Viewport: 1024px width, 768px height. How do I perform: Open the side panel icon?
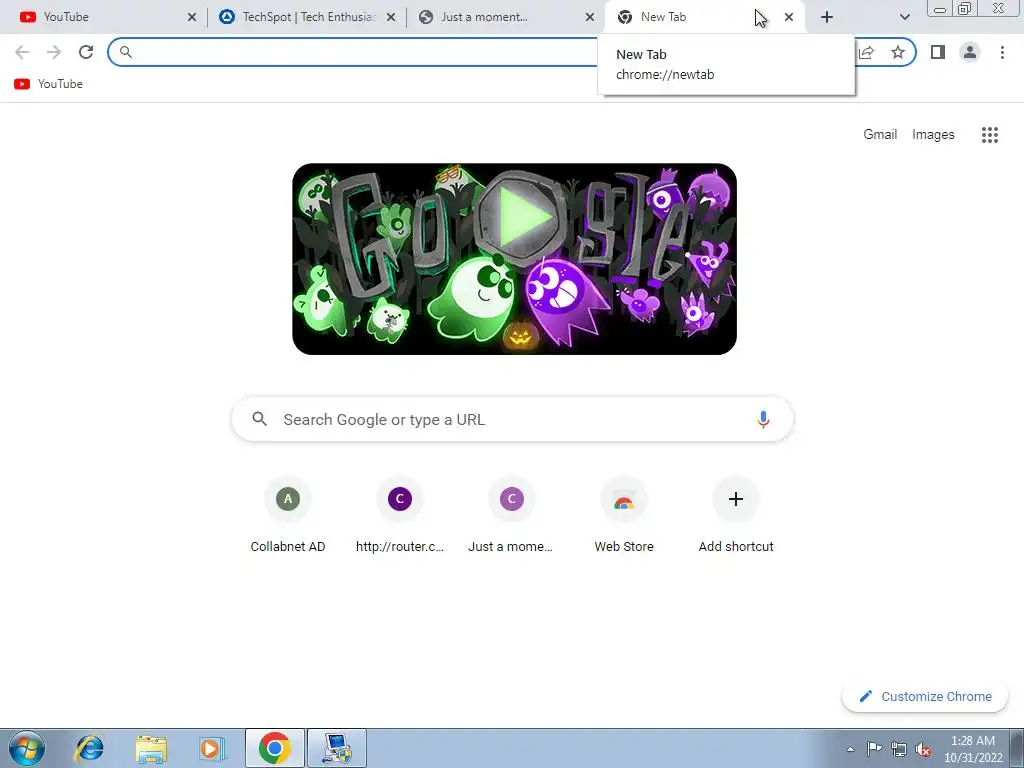(938, 52)
